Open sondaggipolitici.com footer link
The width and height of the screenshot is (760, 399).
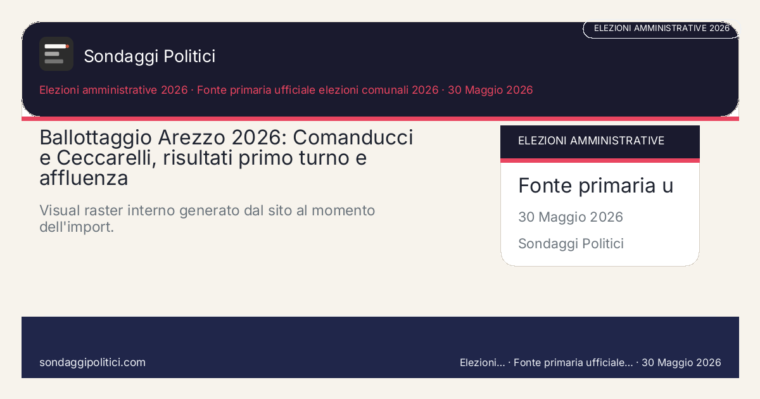(x=92, y=362)
